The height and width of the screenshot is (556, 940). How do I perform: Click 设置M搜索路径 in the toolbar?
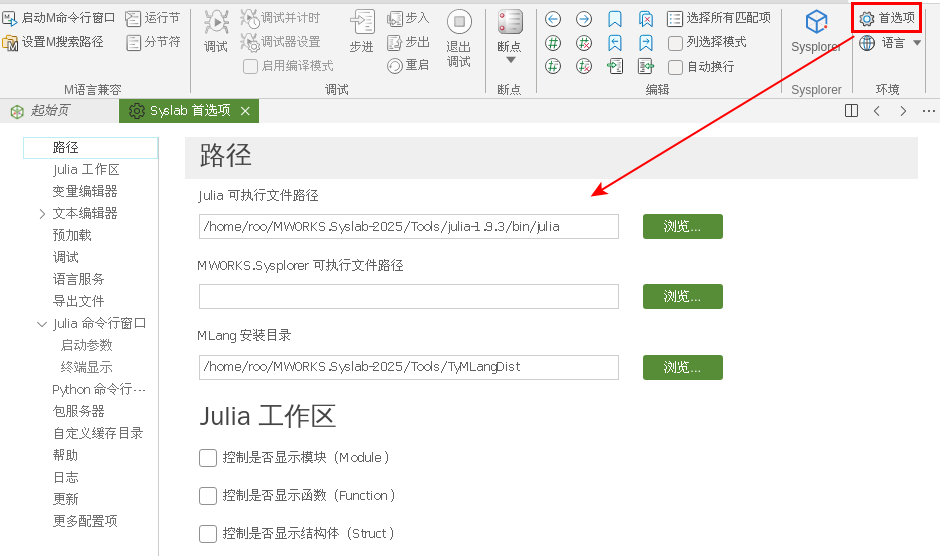[53, 42]
